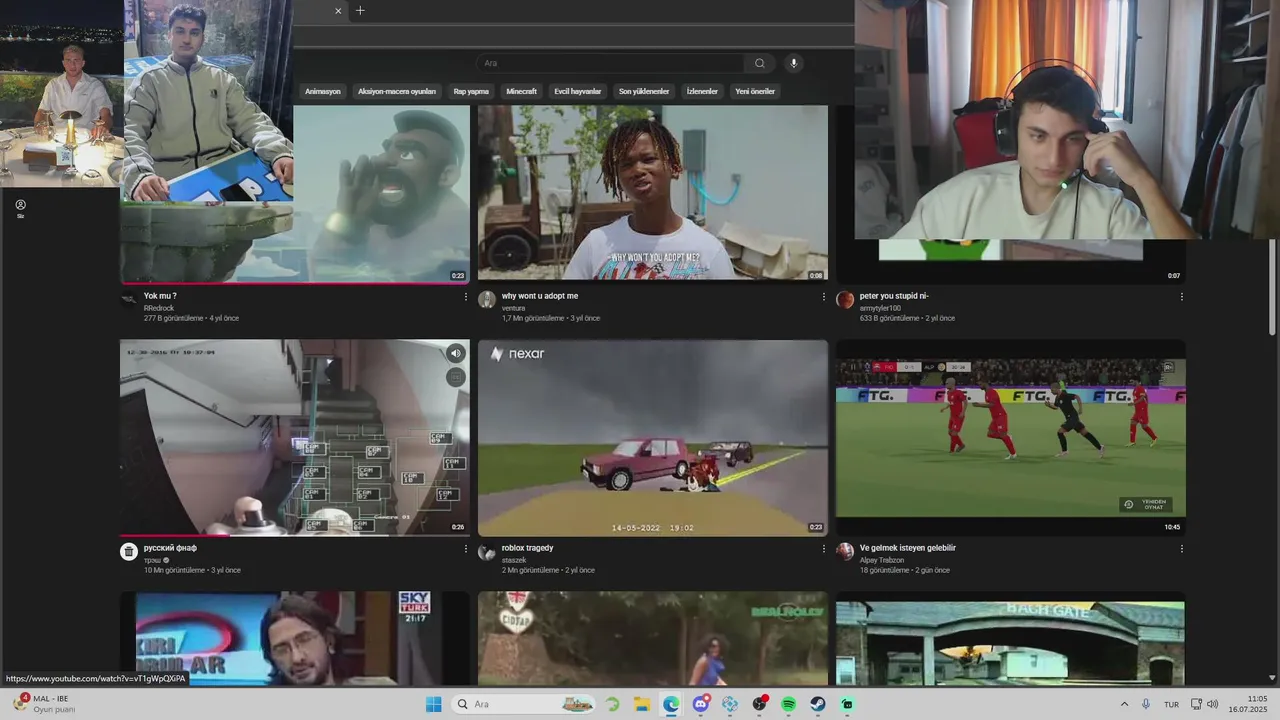The height and width of the screenshot is (720, 1280).
Task: Open ventura channel avatar
Action: 487,300
